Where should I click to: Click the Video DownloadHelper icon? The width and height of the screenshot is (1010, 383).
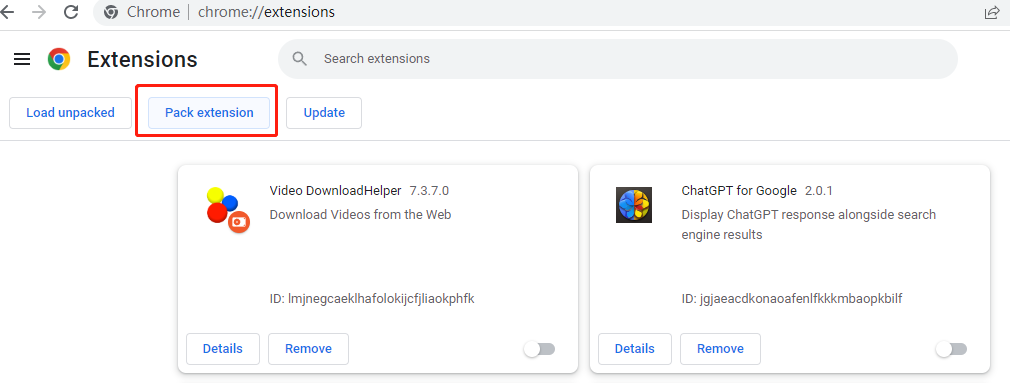(228, 210)
